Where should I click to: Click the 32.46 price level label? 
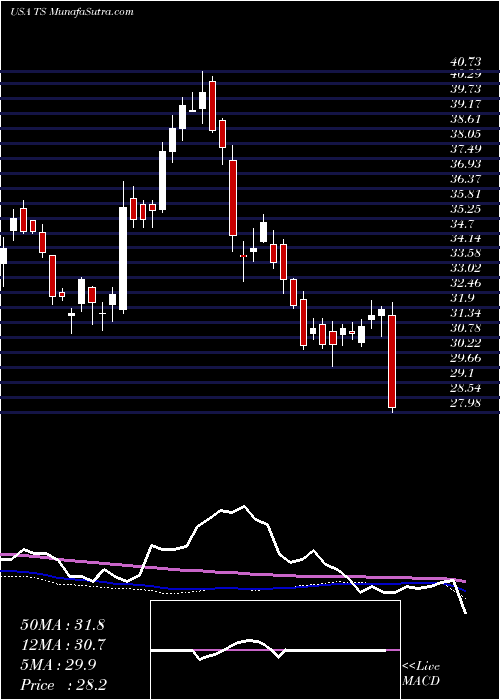click(x=465, y=283)
